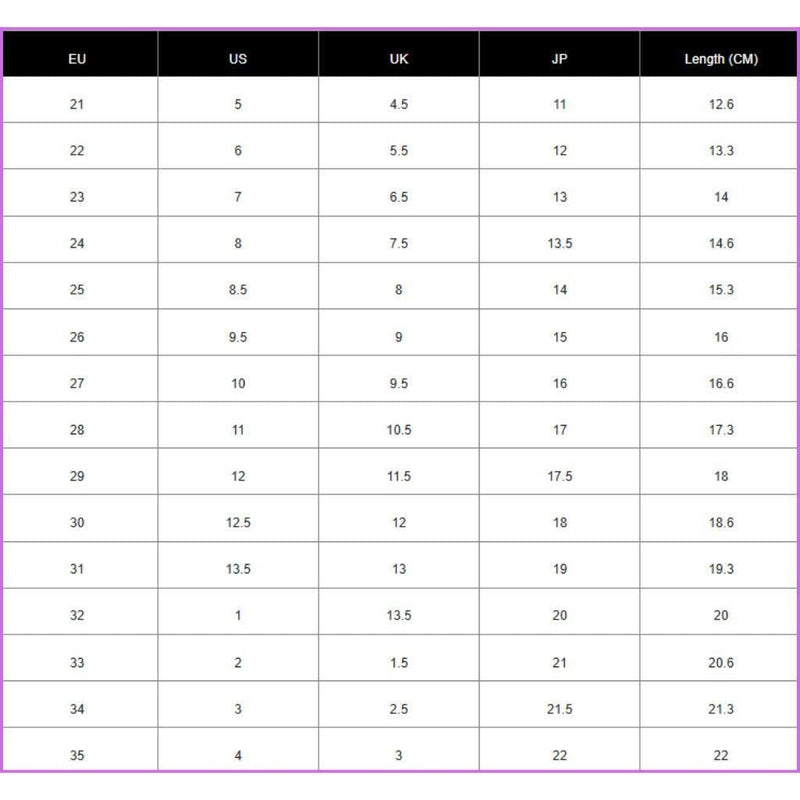This screenshot has width=800, height=800.
Task: Select the 15.3 length cell
Action: pos(721,290)
